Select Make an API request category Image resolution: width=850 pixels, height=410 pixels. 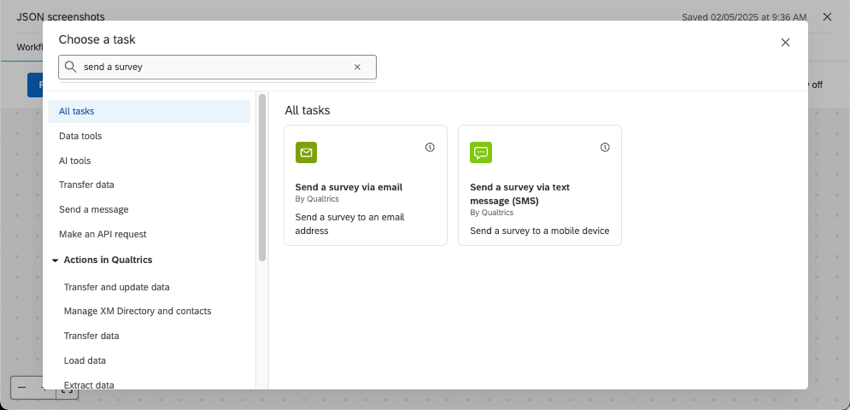pyautogui.click(x=102, y=234)
